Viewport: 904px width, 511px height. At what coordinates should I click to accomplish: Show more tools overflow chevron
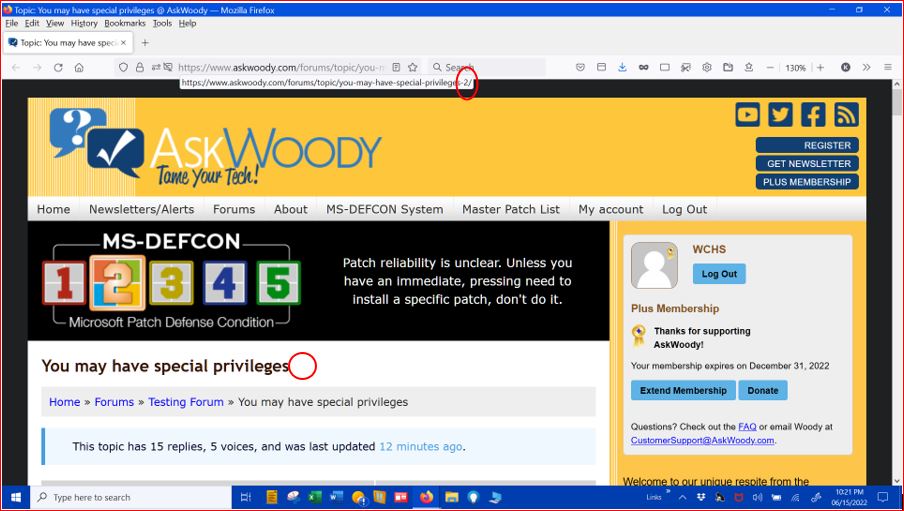[x=867, y=67]
